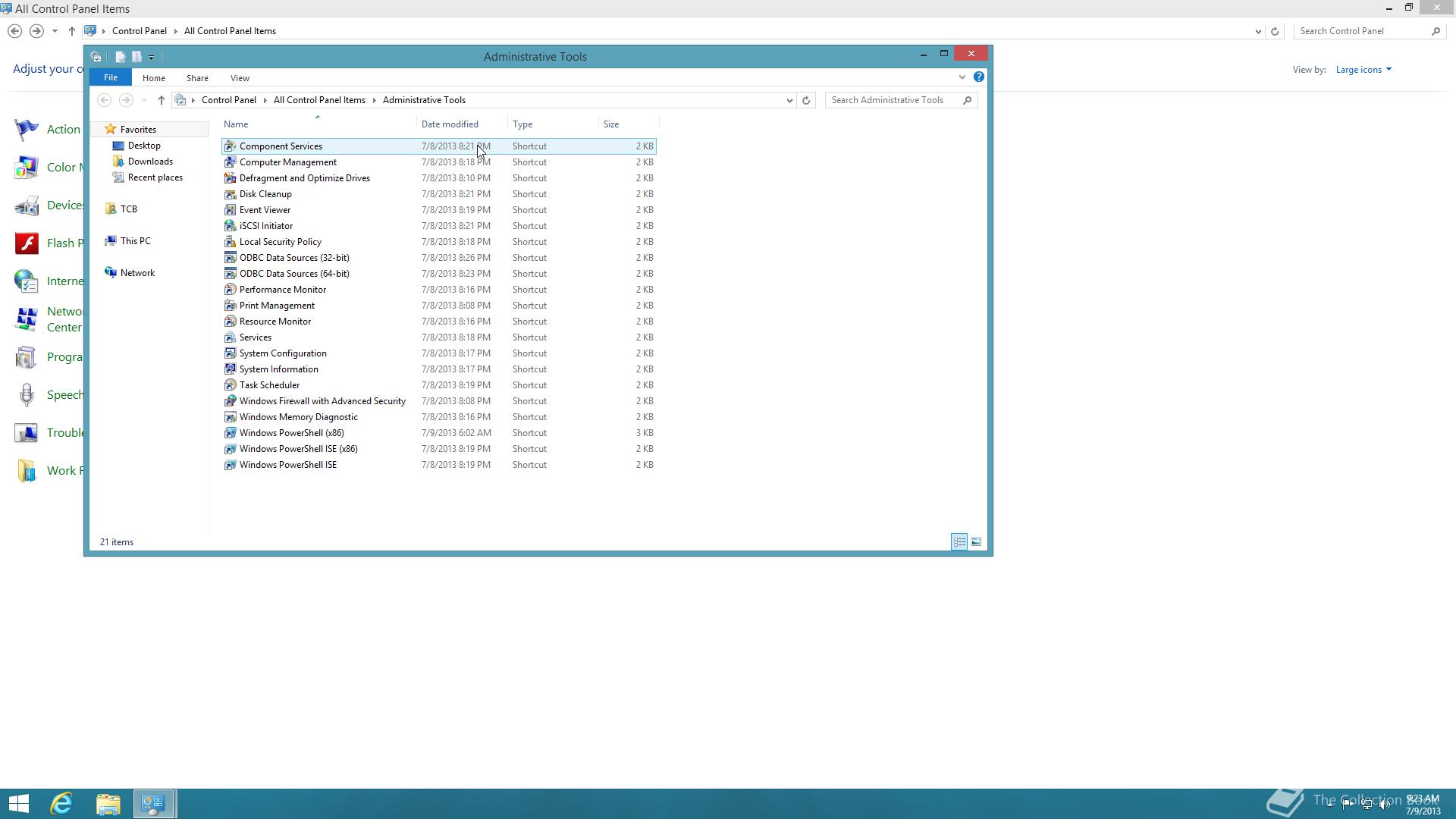Image resolution: width=1456 pixels, height=819 pixels.
Task: Click Control Panel breadcrumb in Administrative Tools
Action: (228, 100)
